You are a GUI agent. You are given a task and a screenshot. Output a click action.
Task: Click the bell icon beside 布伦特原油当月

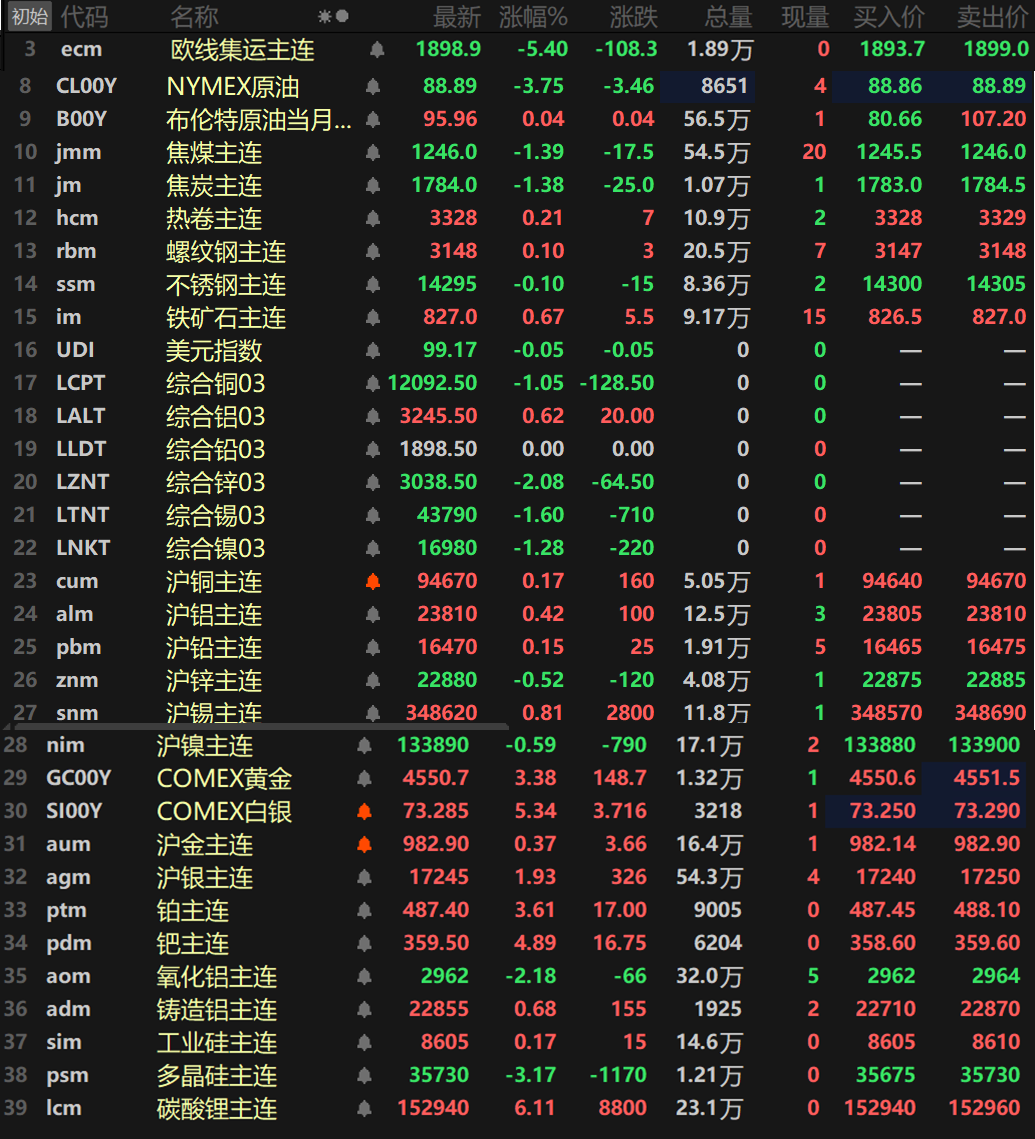pyautogui.click(x=372, y=118)
